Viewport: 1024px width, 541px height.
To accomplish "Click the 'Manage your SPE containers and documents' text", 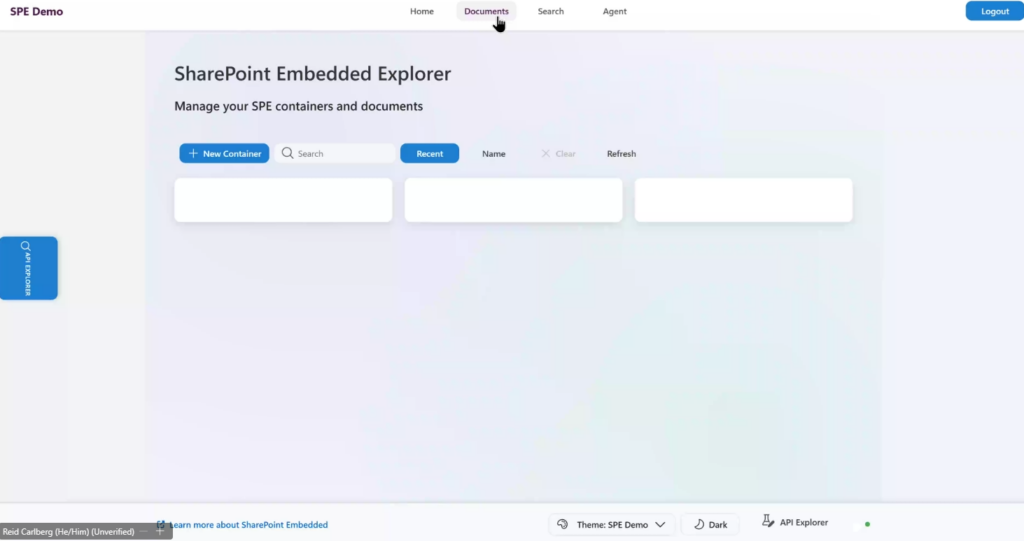I will [298, 106].
